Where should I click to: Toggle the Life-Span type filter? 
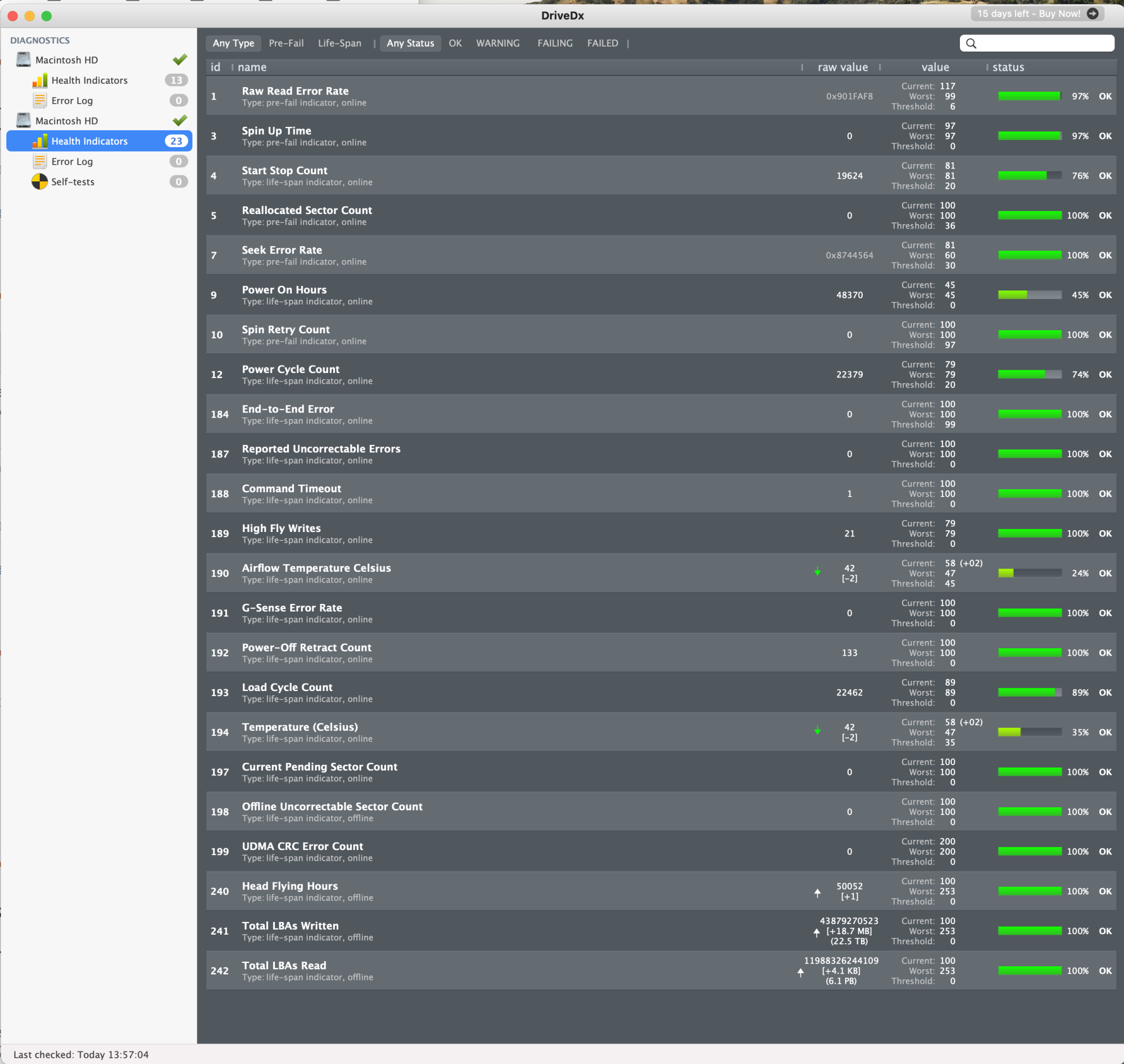click(339, 43)
